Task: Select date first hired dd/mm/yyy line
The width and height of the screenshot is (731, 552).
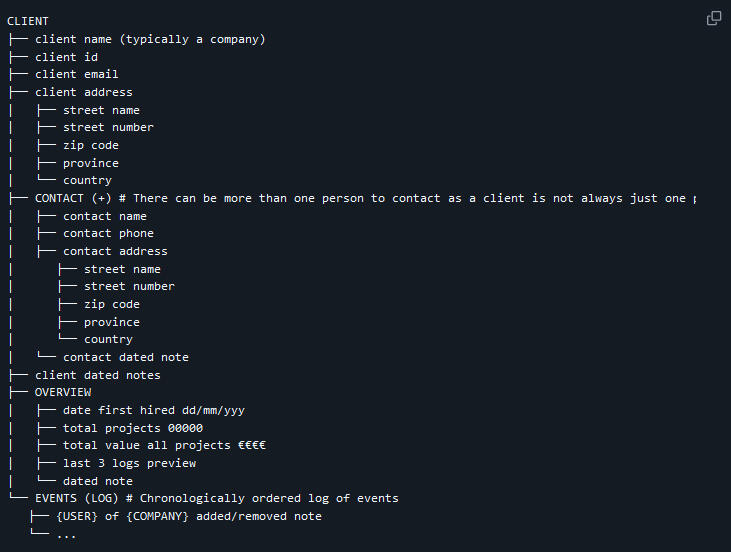Action: [154, 410]
